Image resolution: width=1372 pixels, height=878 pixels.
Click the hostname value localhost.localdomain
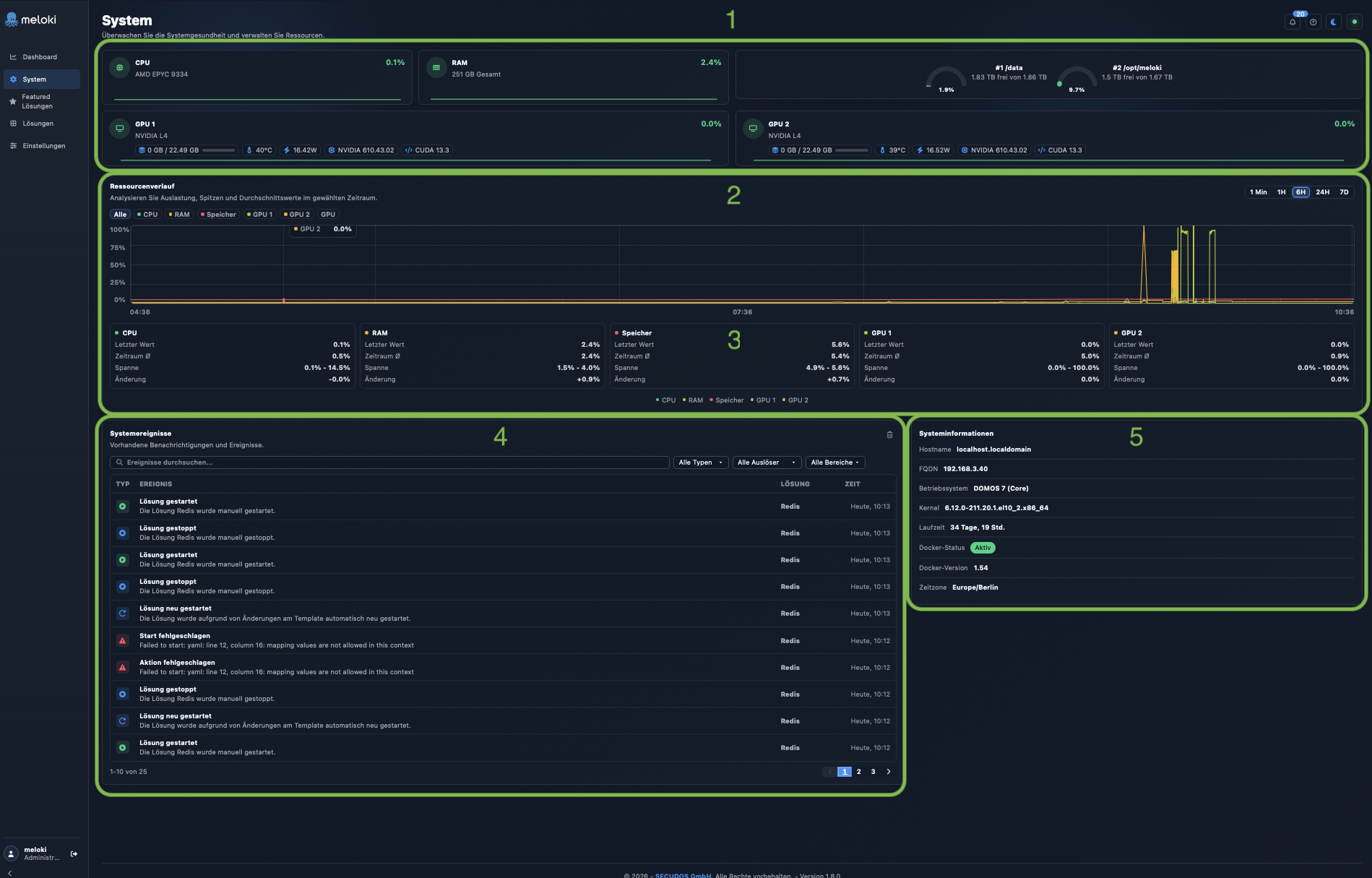pyautogui.click(x=993, y=449)
